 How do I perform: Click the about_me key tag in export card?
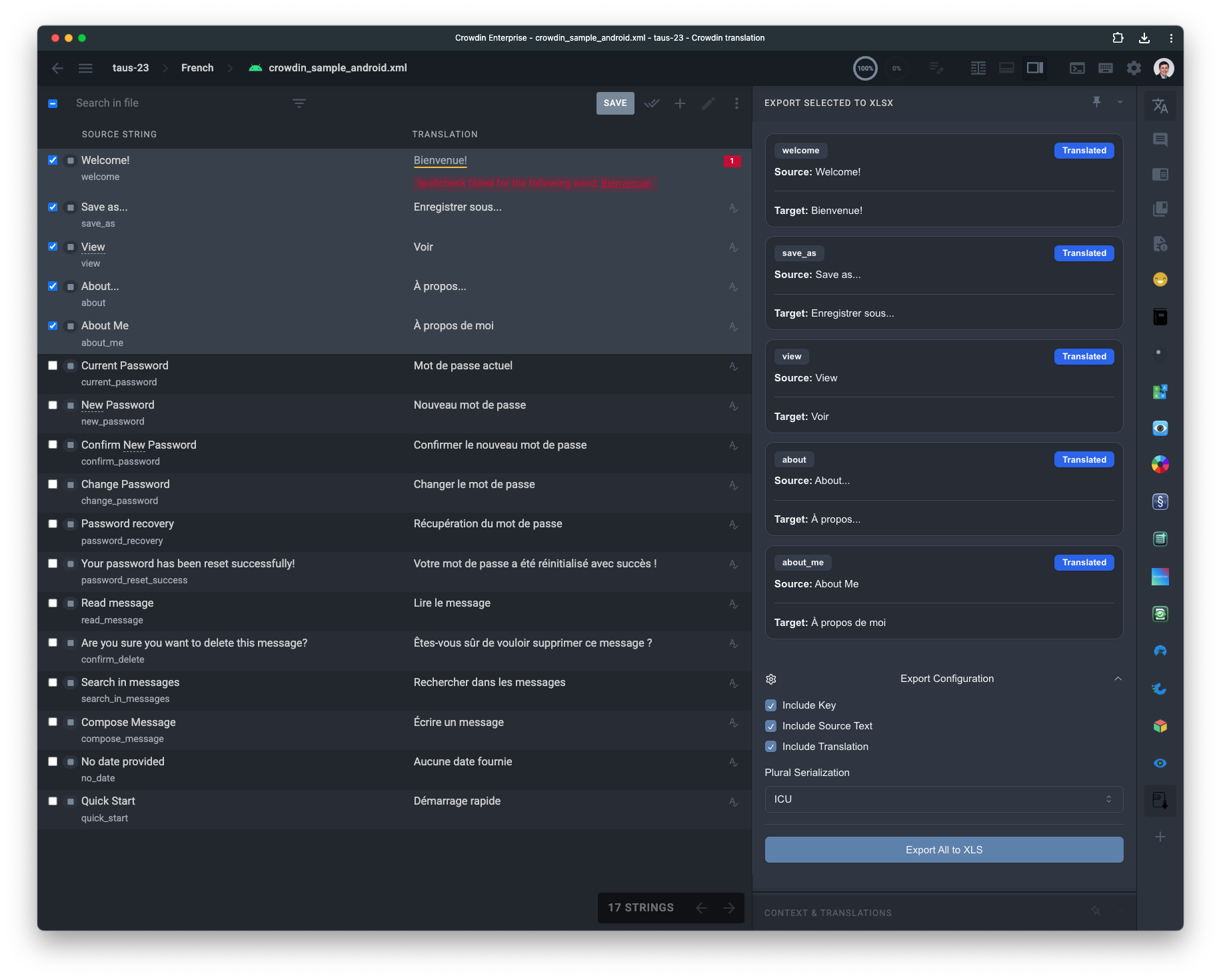point(802,563)
